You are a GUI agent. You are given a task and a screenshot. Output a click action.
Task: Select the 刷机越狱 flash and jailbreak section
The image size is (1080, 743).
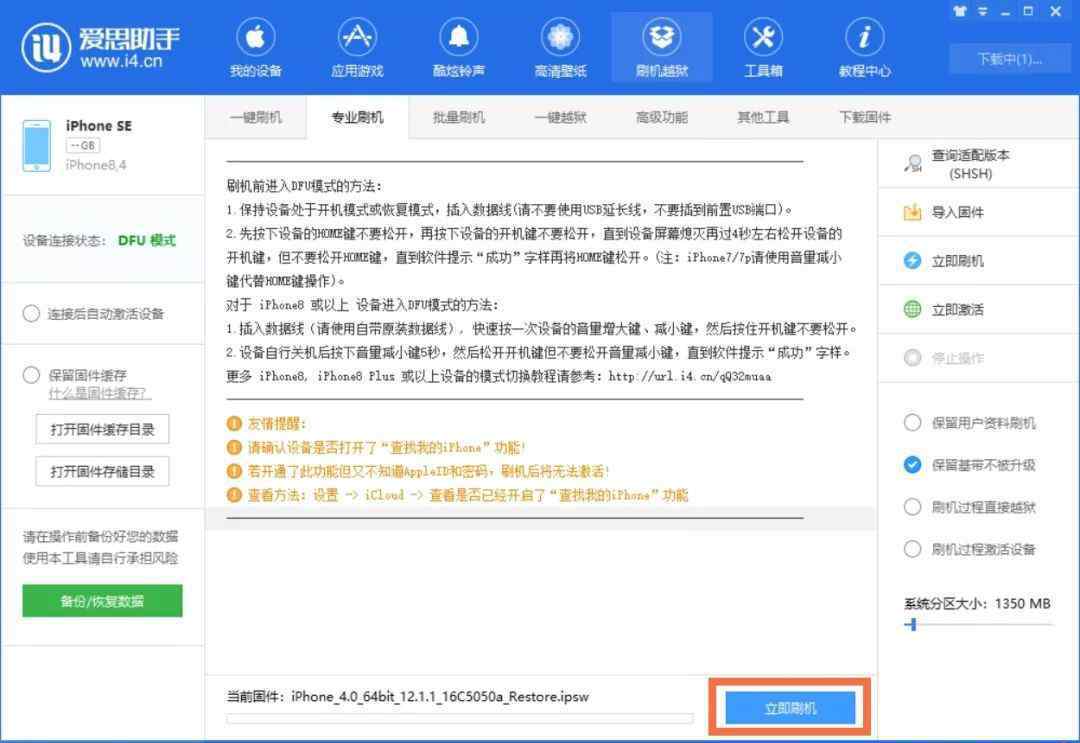click(662, 48)
